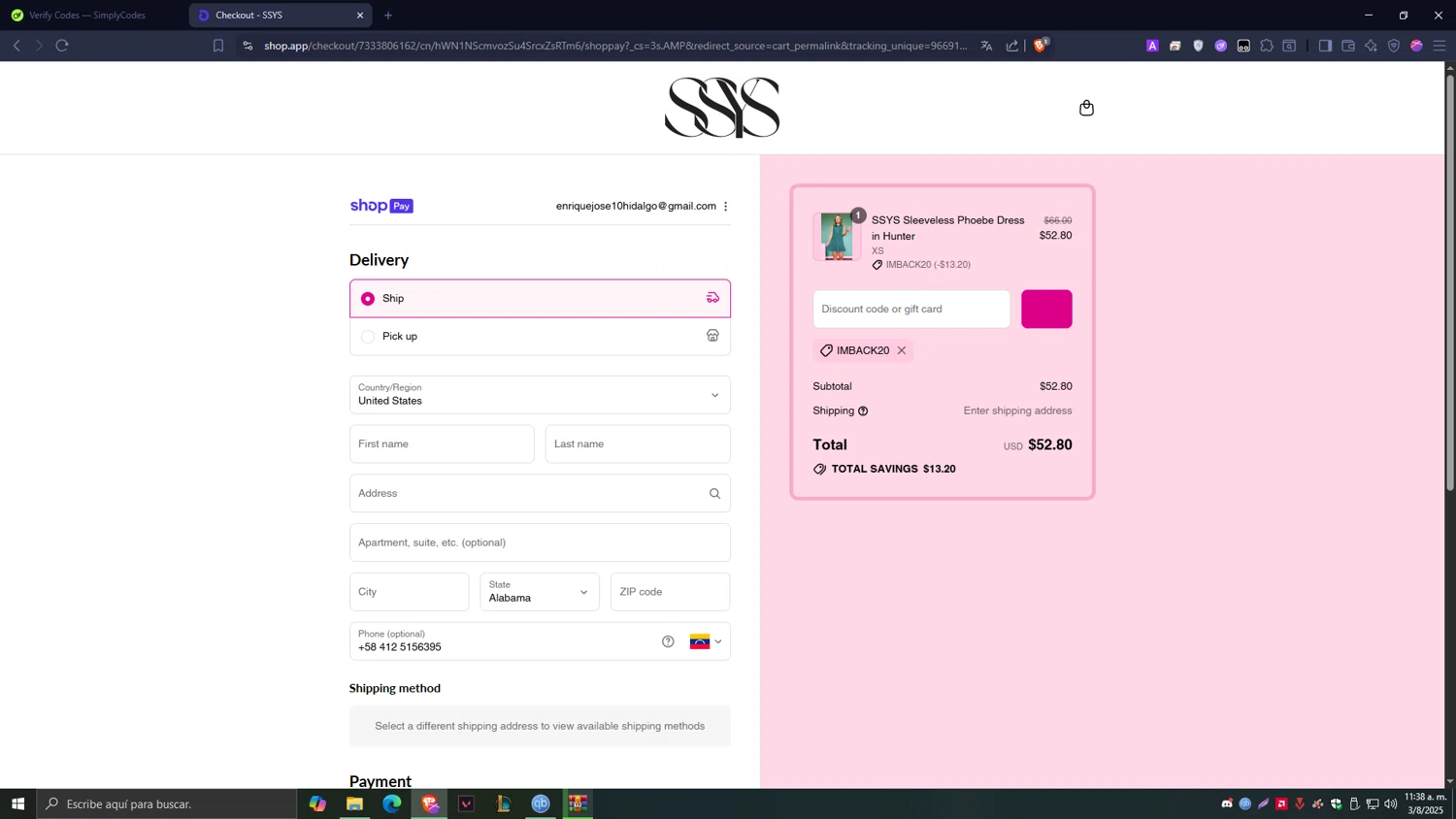Click the Windows taskbar search box
1456x819 pixels.
coord(167,803)
